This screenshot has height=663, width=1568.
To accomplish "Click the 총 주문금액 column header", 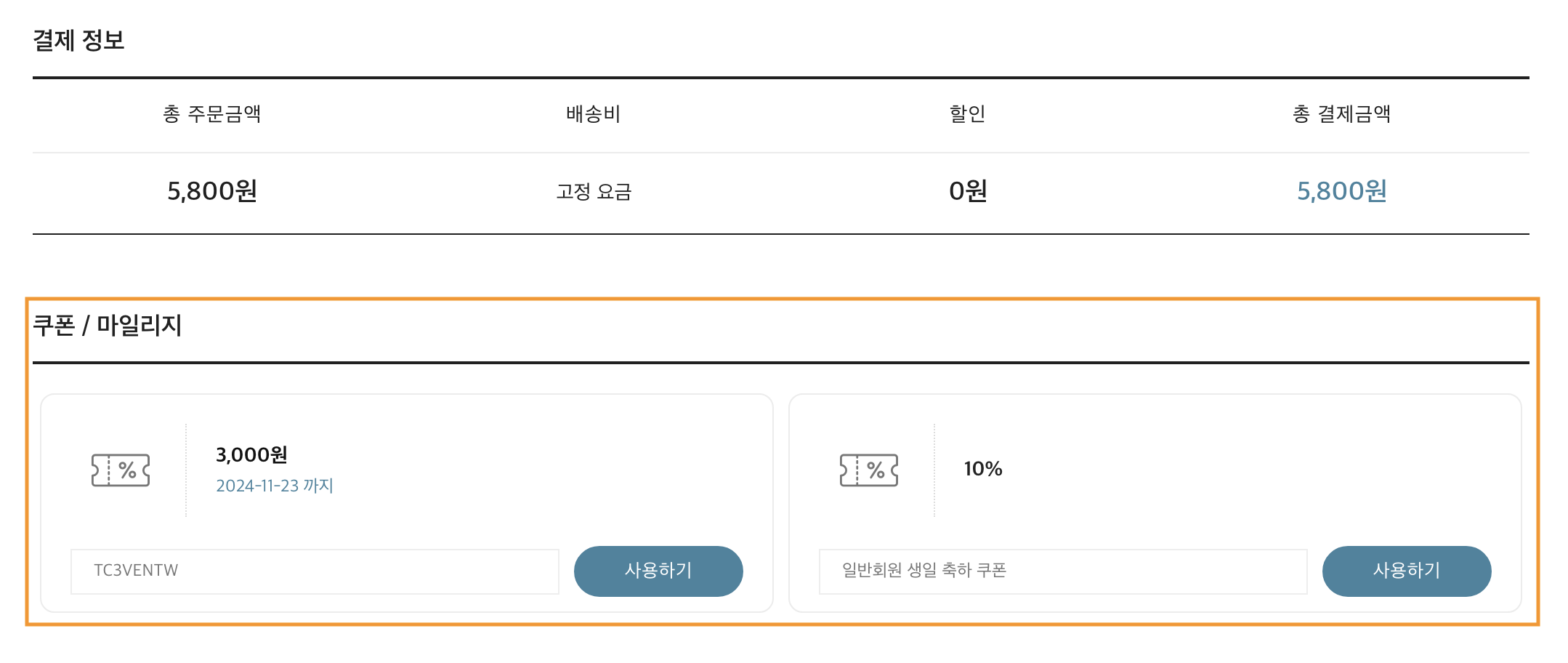I will [212, 114].
